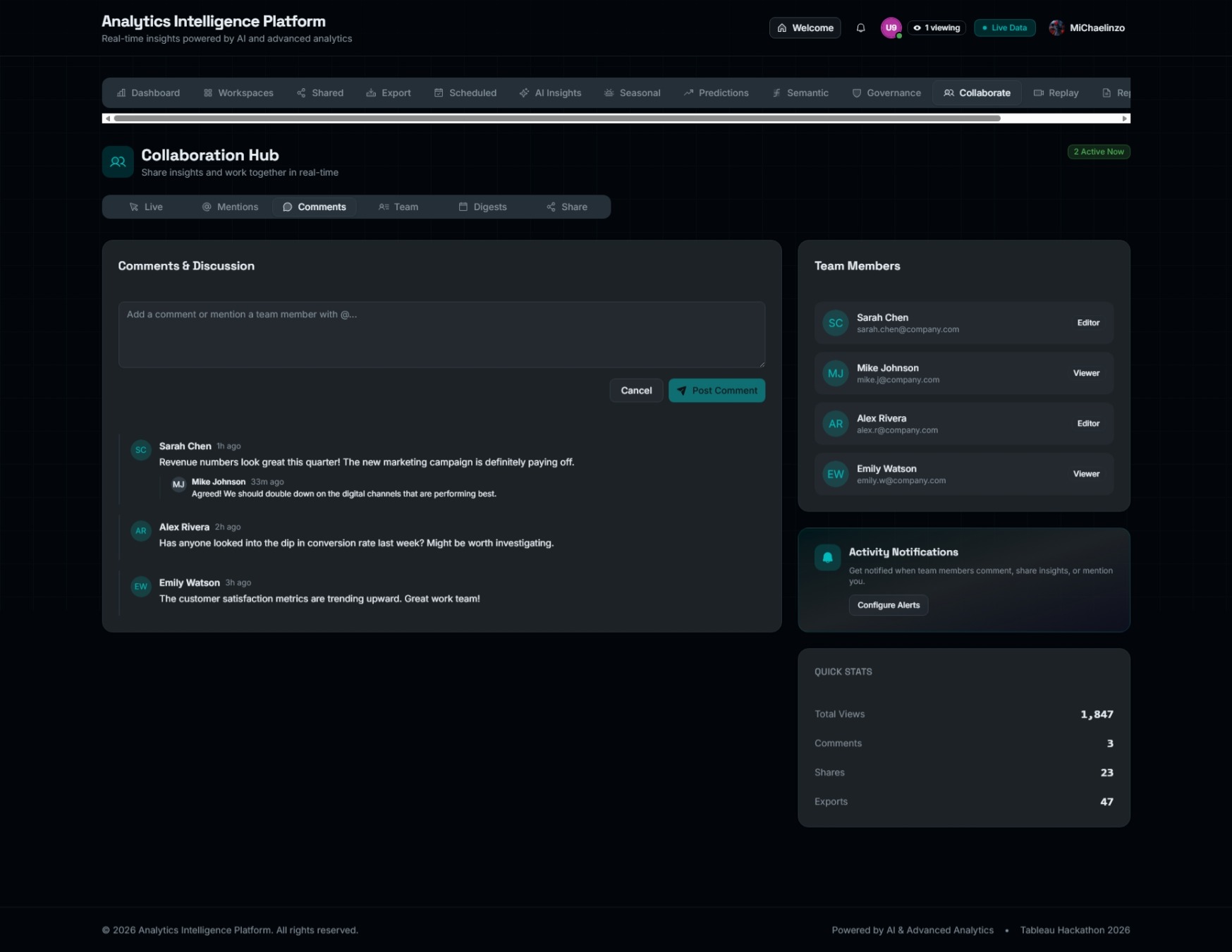Click the Dashboard bar chart icon
1232x952 pixels.
point(121,93)
